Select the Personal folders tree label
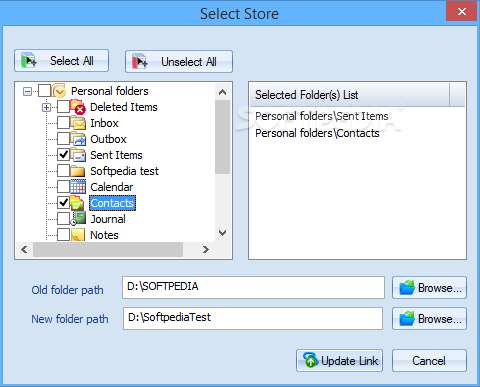This screenshot has height=387, width=480. [110, 91]
